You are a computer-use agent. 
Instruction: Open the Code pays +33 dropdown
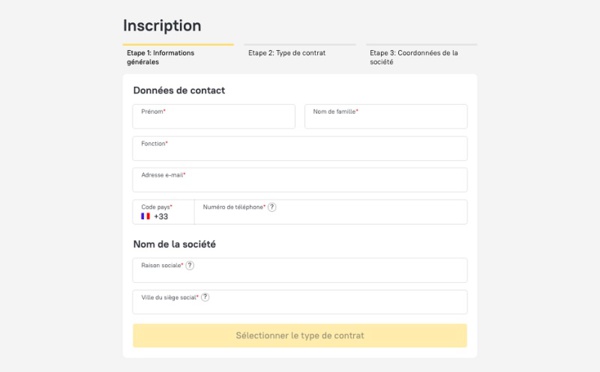[164, 212]
